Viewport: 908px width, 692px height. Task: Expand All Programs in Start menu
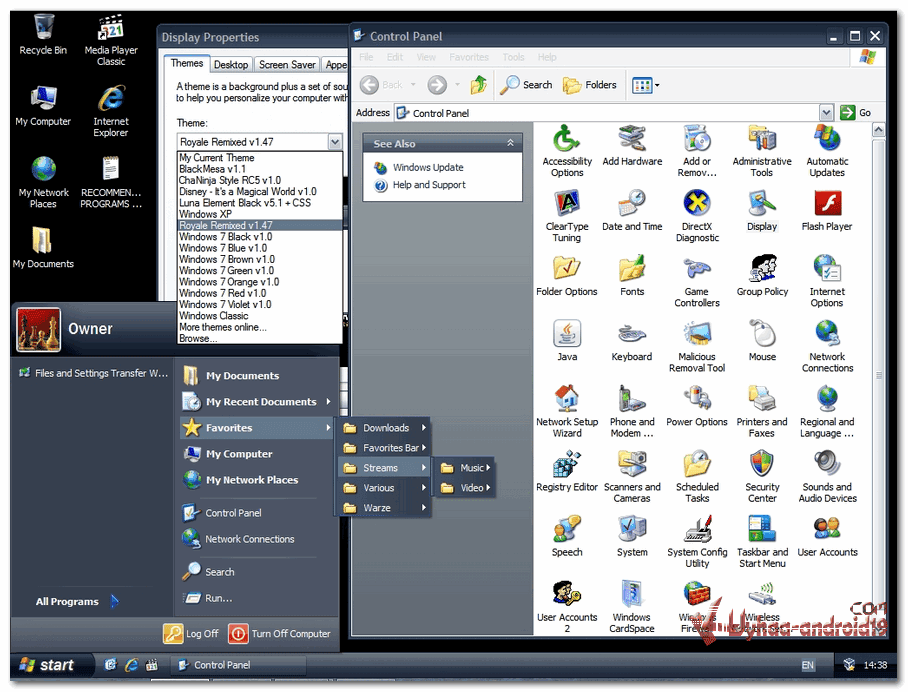click(x=76, y=601)
